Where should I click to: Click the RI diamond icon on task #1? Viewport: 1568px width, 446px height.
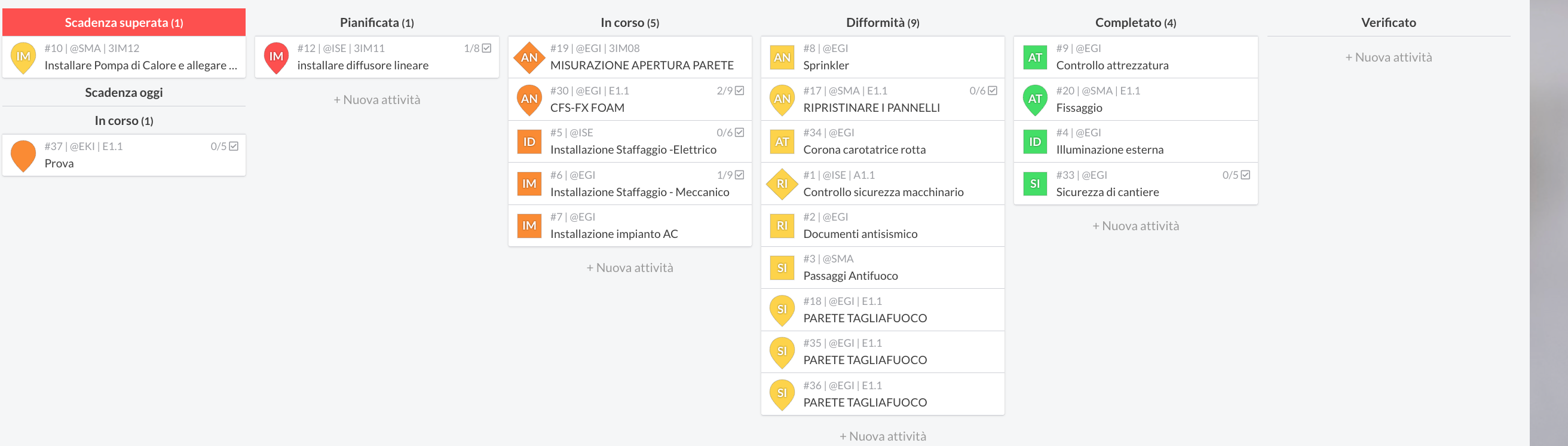(782, 184)
